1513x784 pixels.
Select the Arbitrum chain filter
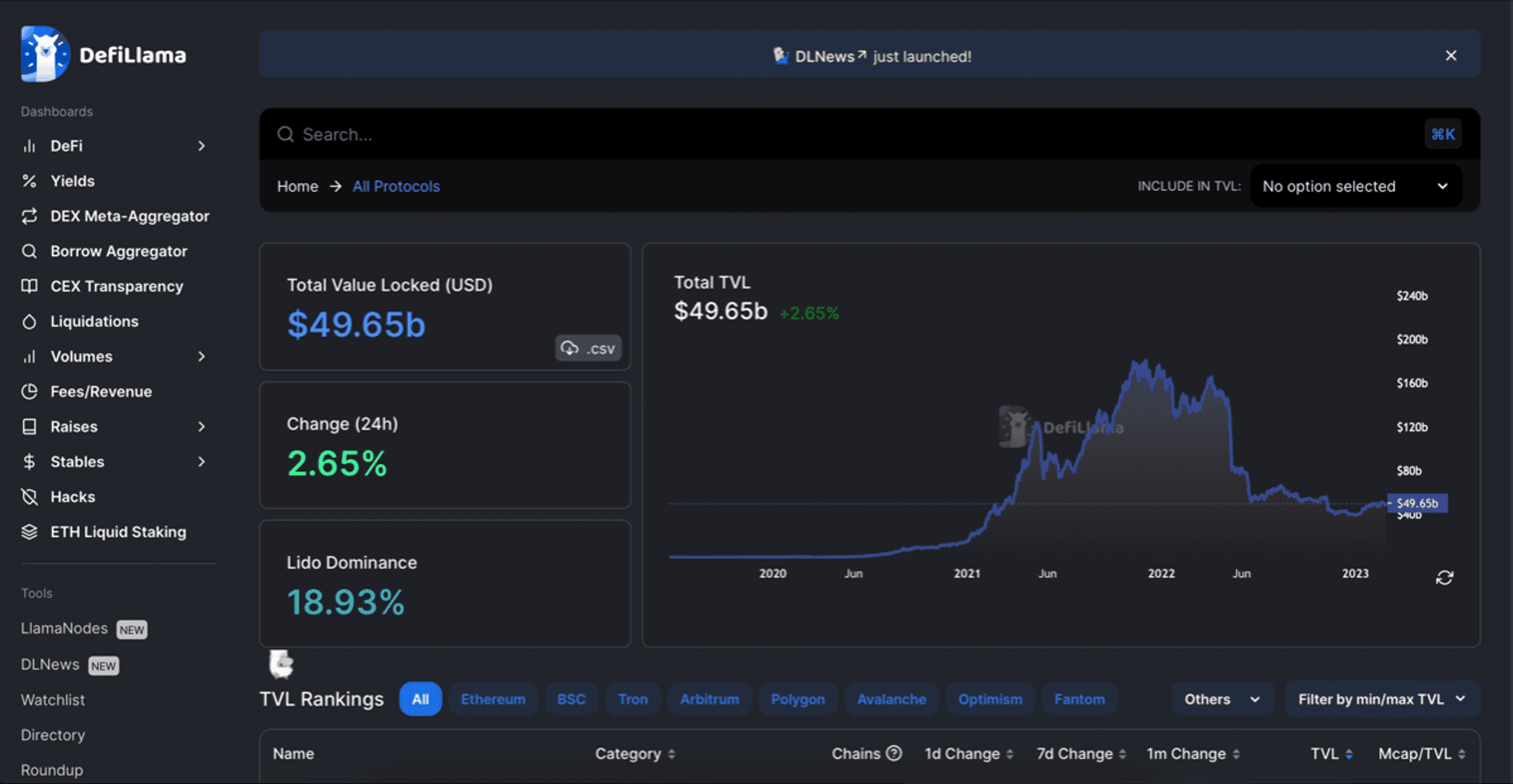click(709, 699)
